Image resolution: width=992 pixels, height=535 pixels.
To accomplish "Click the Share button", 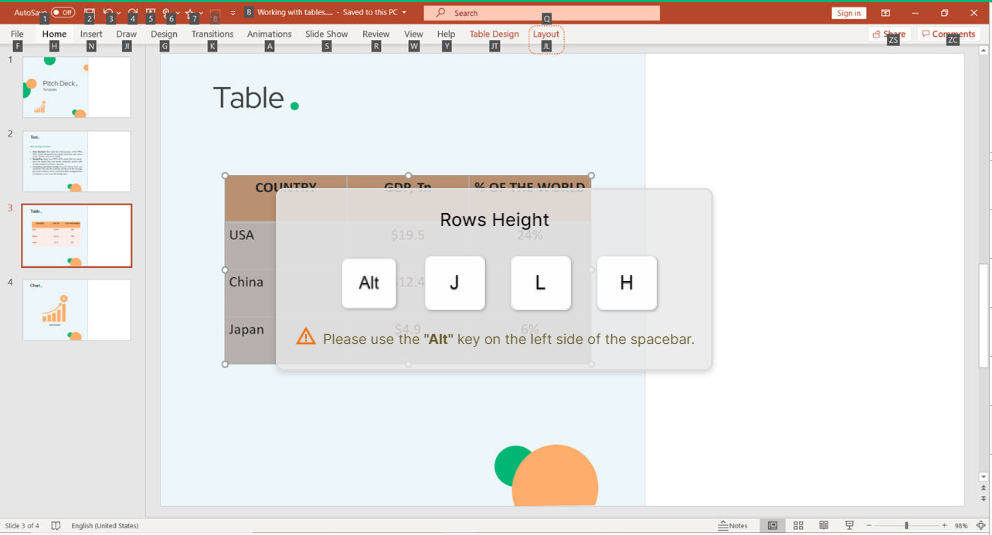I will (890, 34).
